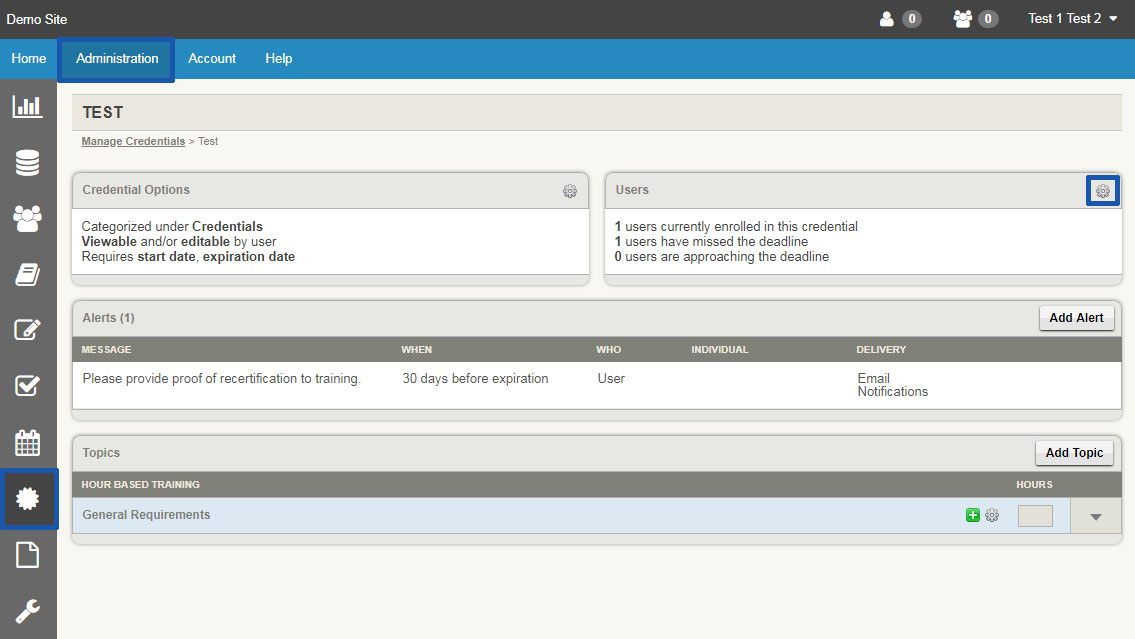Open the wrench tools icon at sidebar bottom
This screenshot has width=1135, height=639.
27,611
